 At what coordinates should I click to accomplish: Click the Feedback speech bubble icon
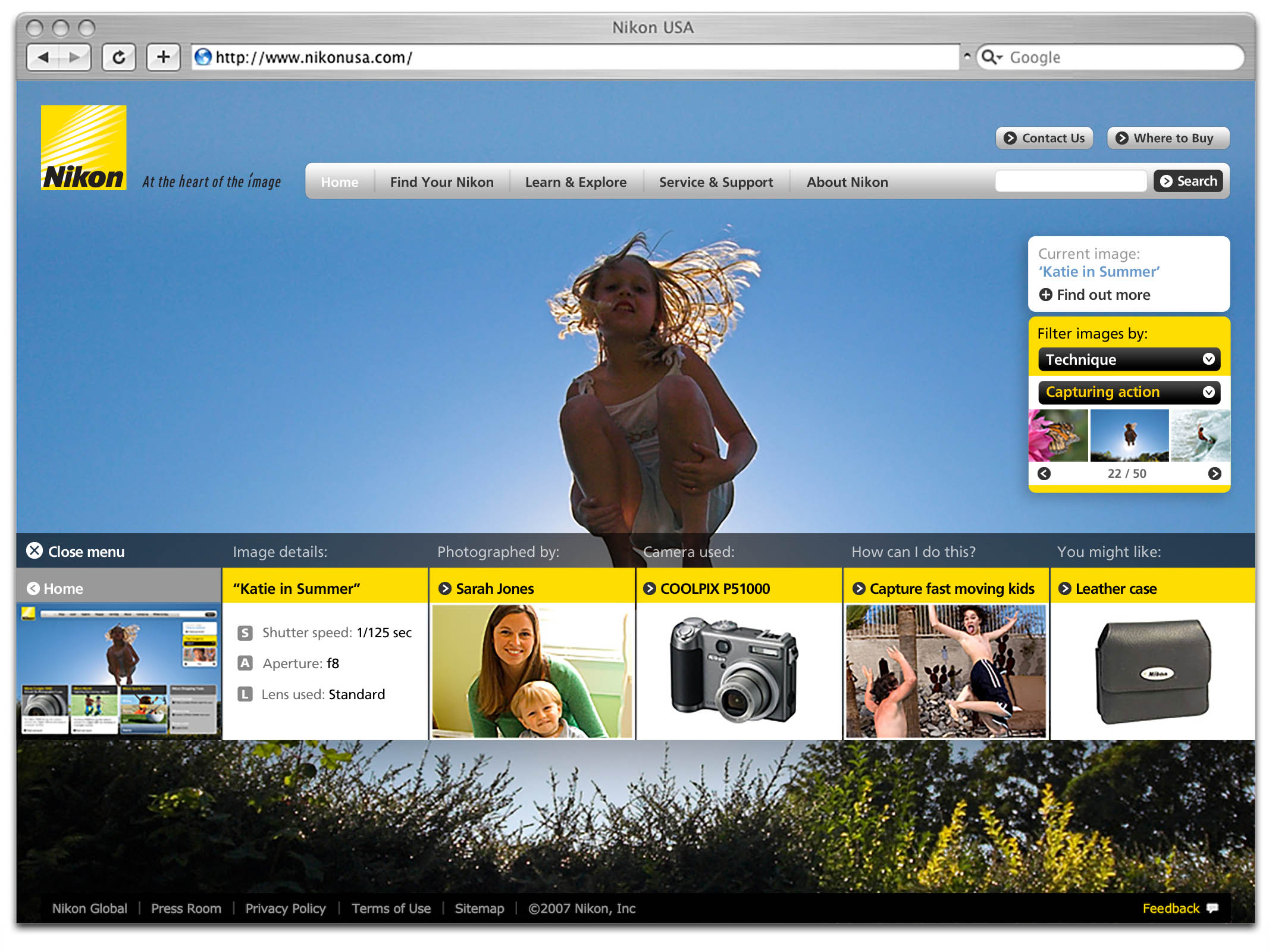1212,908
